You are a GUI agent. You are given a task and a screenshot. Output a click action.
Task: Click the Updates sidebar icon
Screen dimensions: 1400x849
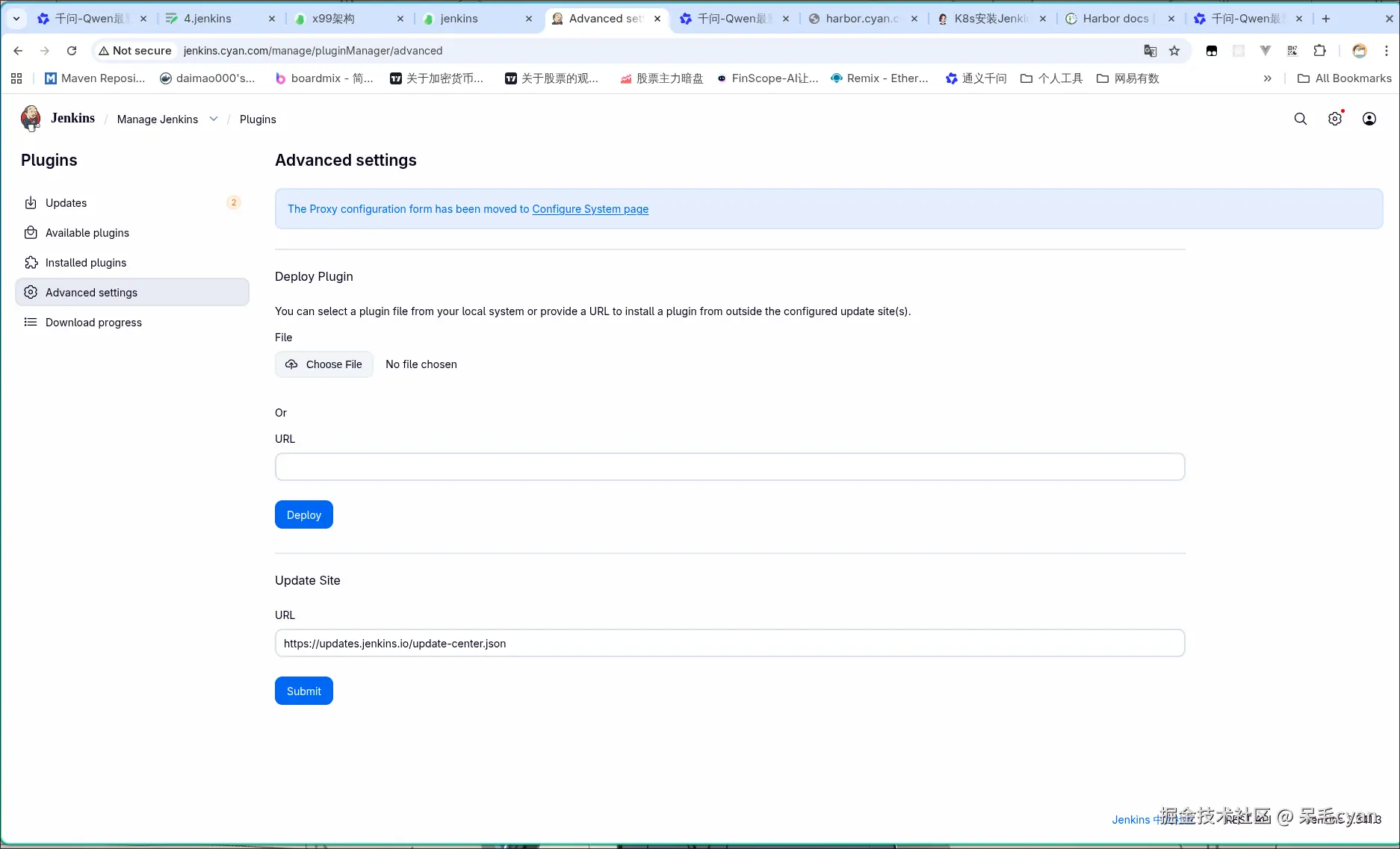click(31, 203)
